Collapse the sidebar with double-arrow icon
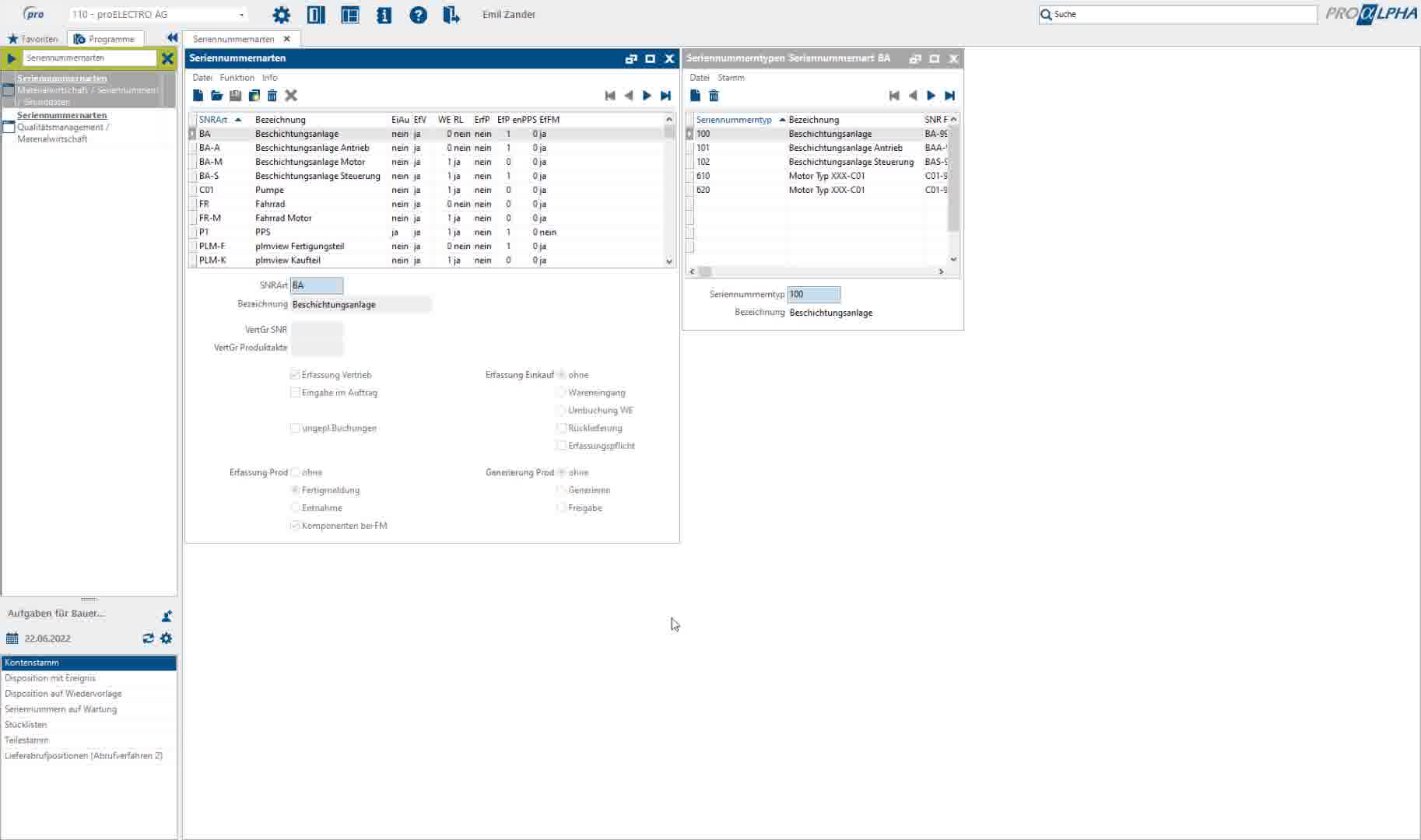 click(x=172, y=38)
